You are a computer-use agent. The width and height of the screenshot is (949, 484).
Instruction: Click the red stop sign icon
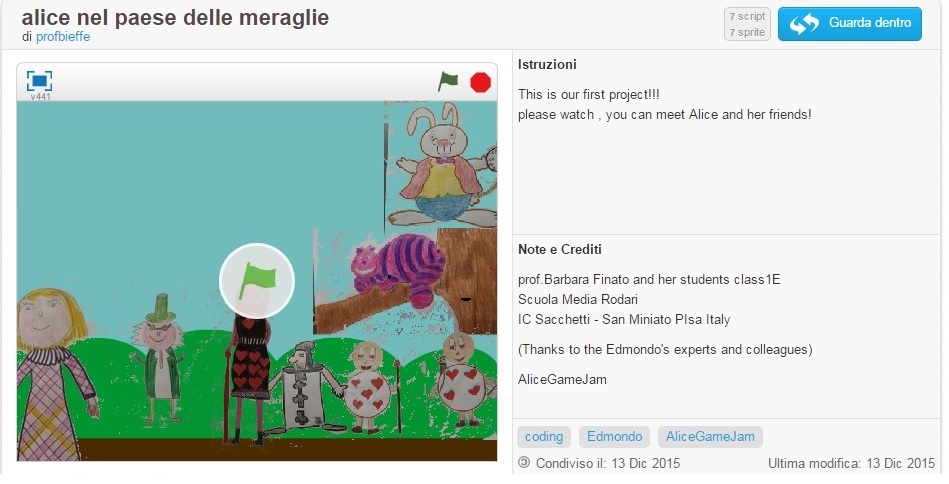pyautogui.click(x=481, y=82)
